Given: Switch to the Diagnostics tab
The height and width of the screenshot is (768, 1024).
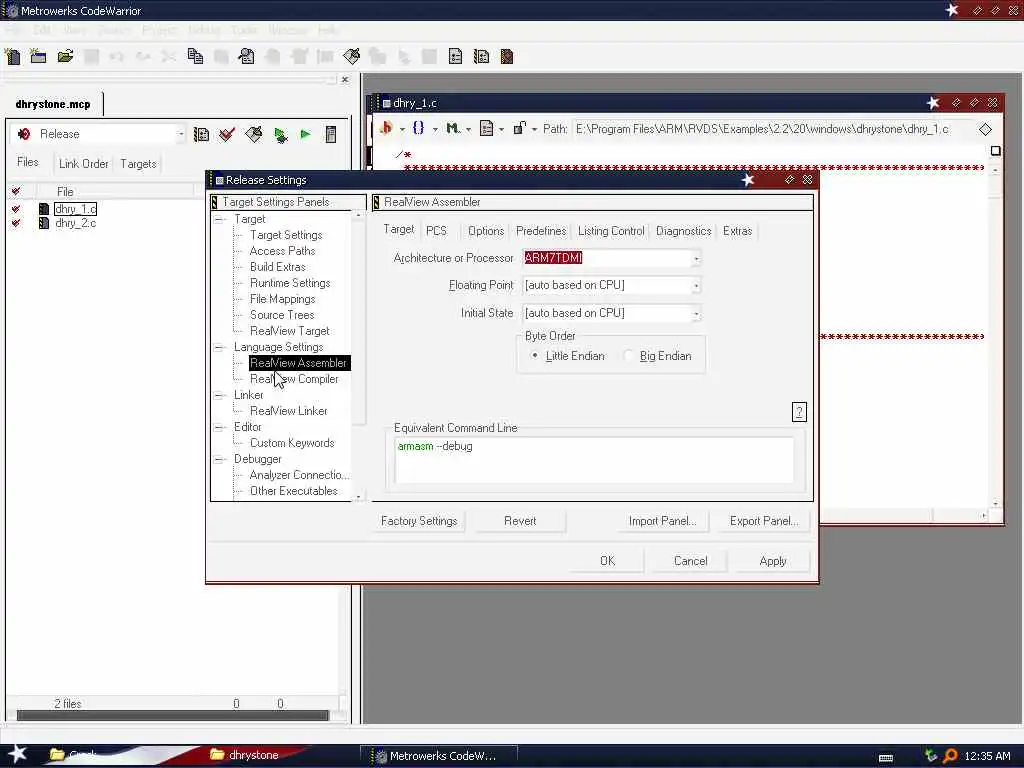Looking at the screenshot, I should pyautogui.click(x=683, y=231).
